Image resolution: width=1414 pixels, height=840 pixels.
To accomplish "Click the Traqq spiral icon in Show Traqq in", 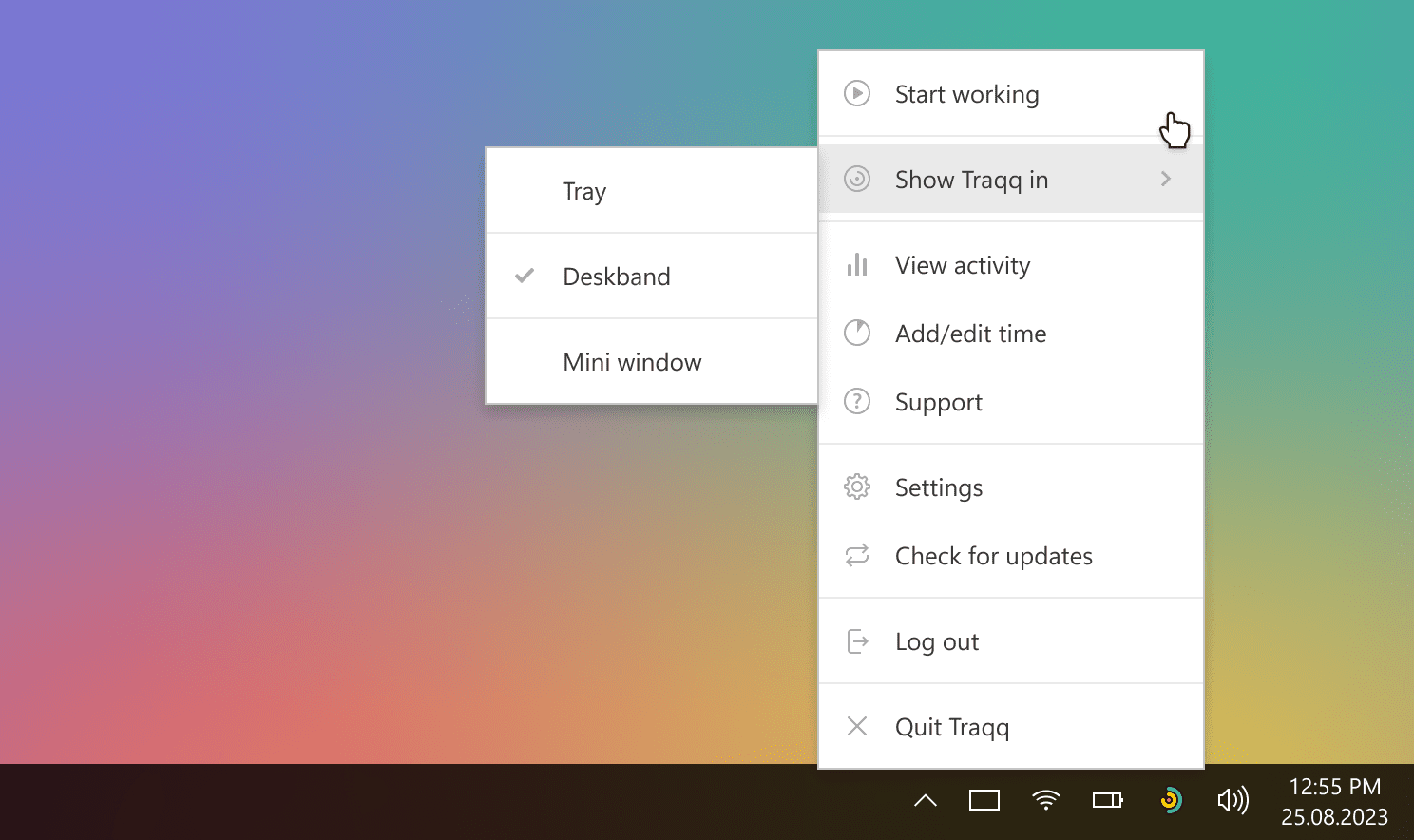I will click(x=857, y=179).
